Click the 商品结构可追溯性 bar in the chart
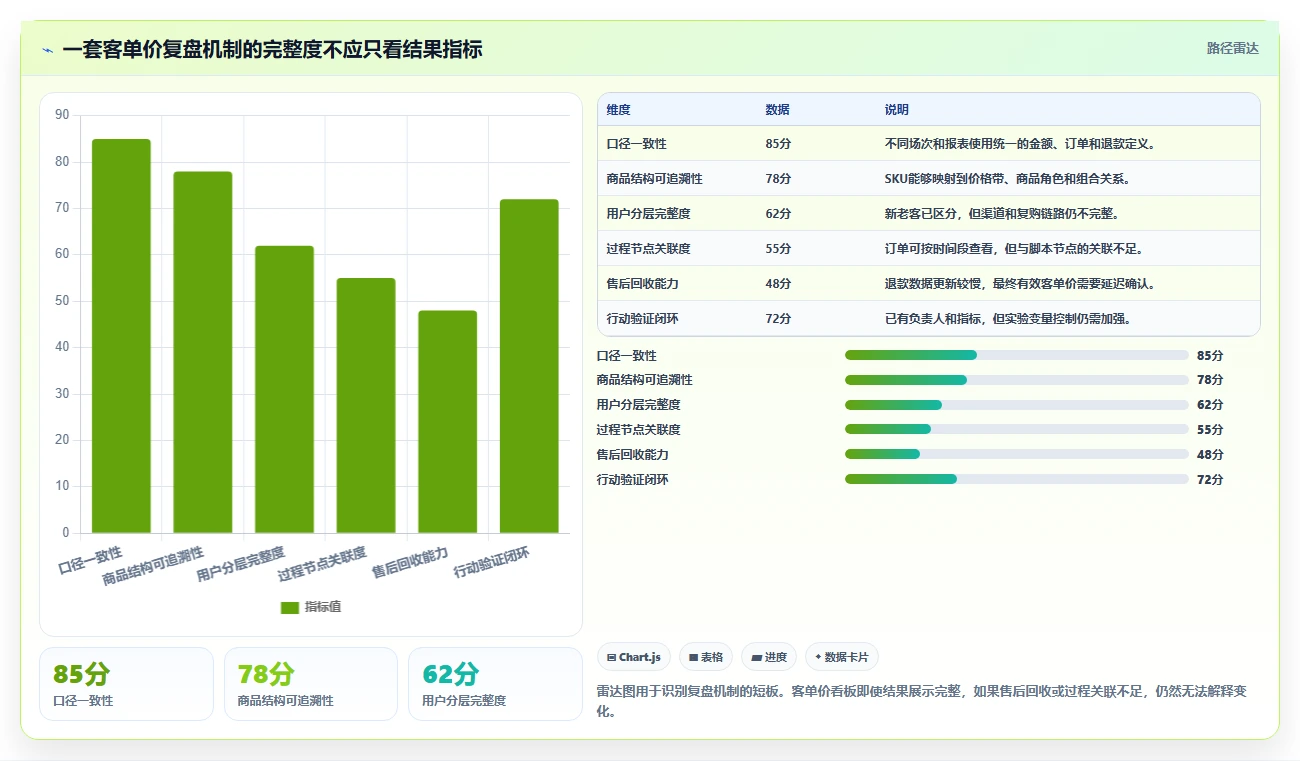This screenshot has width=1300, height=761. [x=203, y=352]
